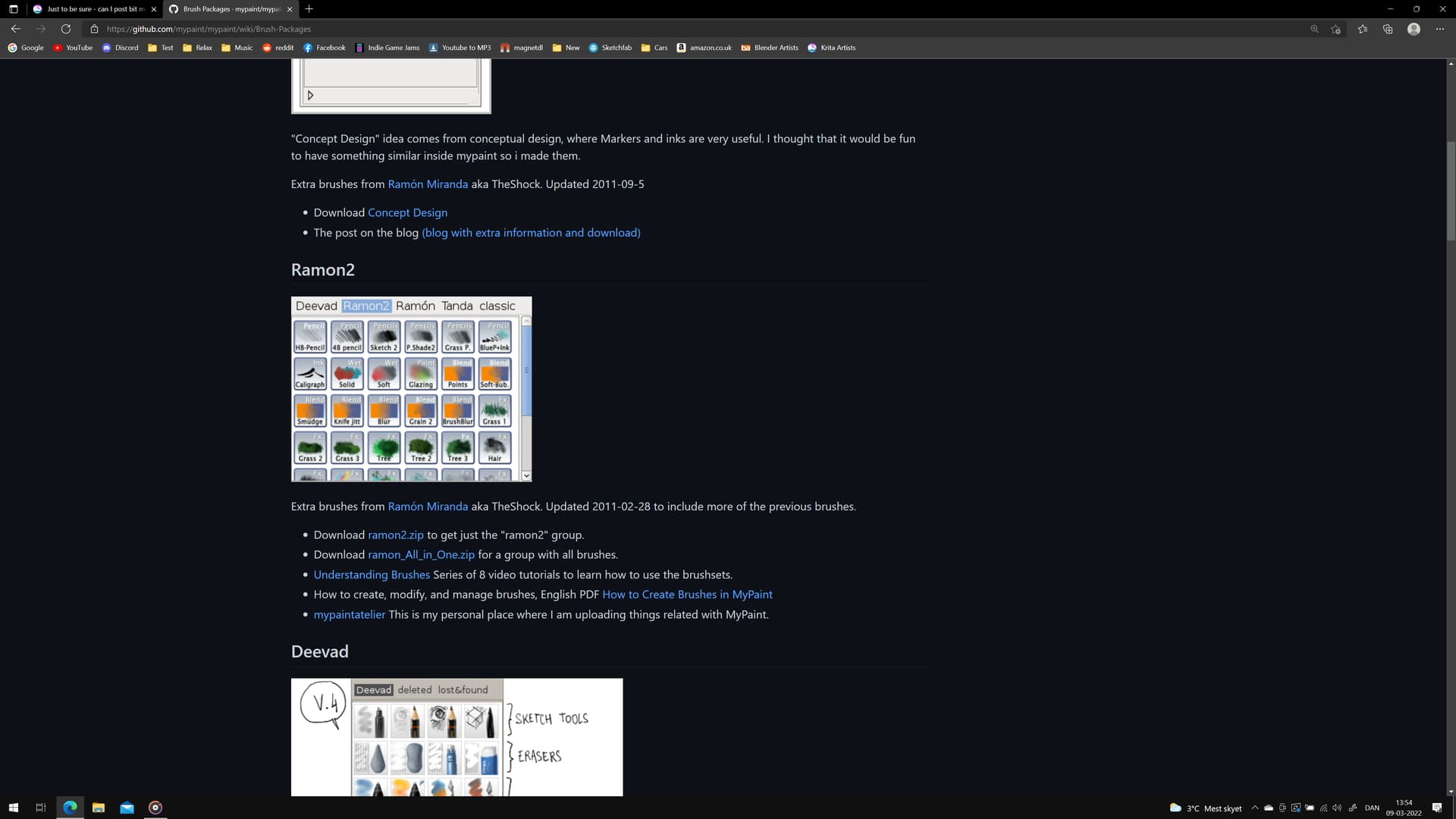Image resolution: width=1456 pixels, height=819 pixels.
Task: Open the magnetdl bookmark
Action: coord(521,47)
